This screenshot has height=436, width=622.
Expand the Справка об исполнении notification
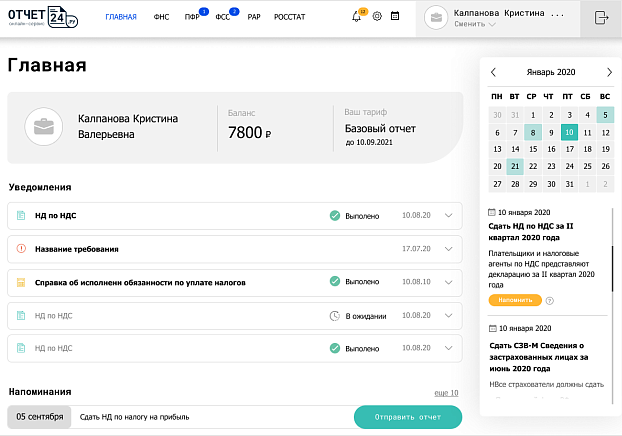coord(448,282)
